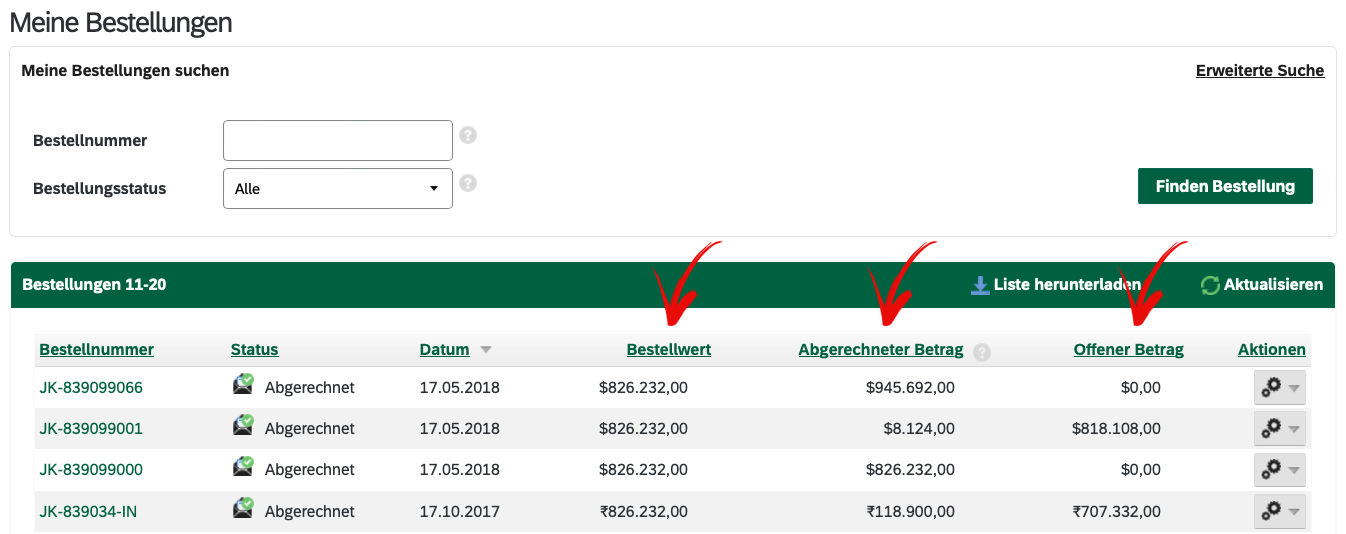
Task: Open gear actions menu for JK-839099066
Action: tap(1280, 388)
